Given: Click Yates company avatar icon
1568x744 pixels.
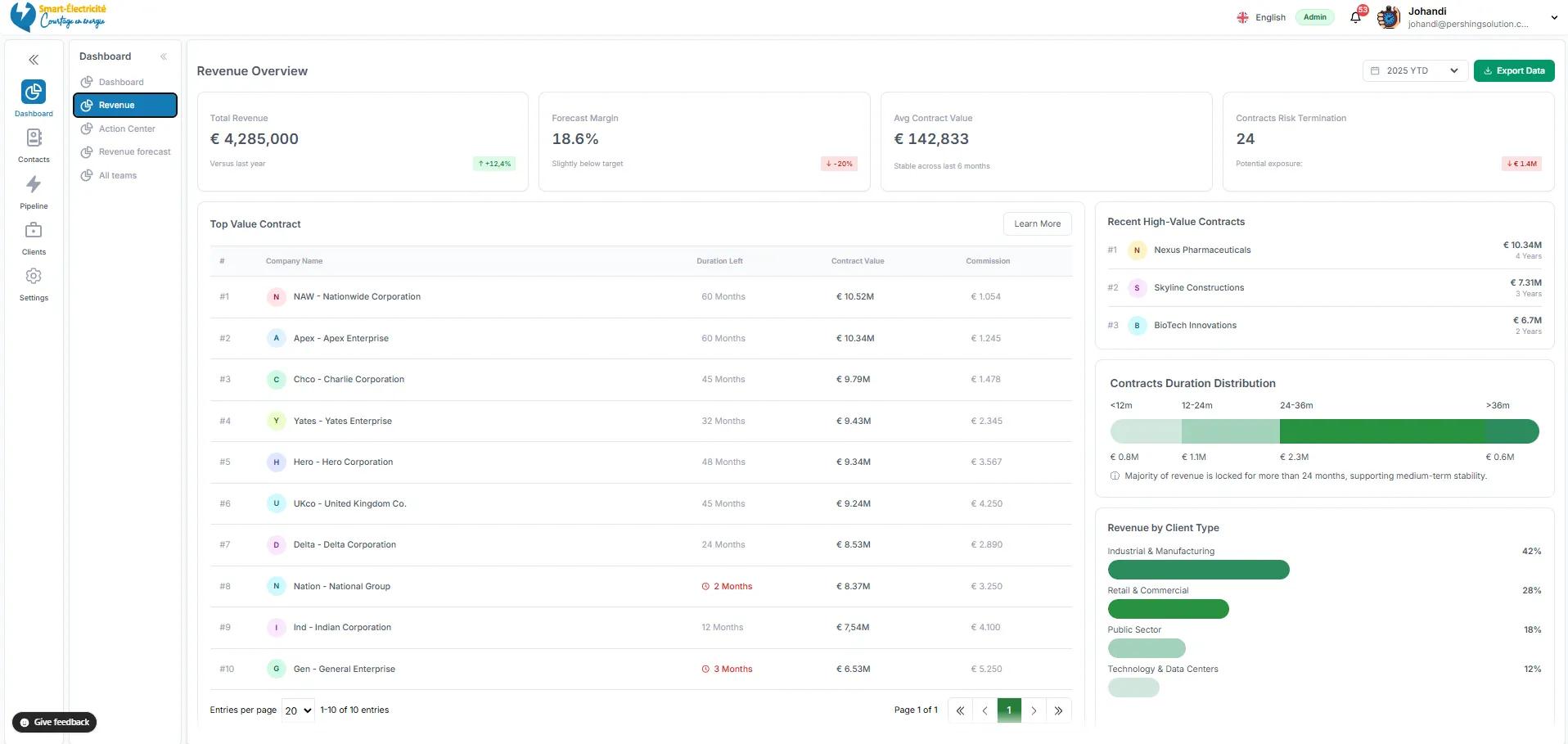Looking at the screenshot, I should coord(276,421).
